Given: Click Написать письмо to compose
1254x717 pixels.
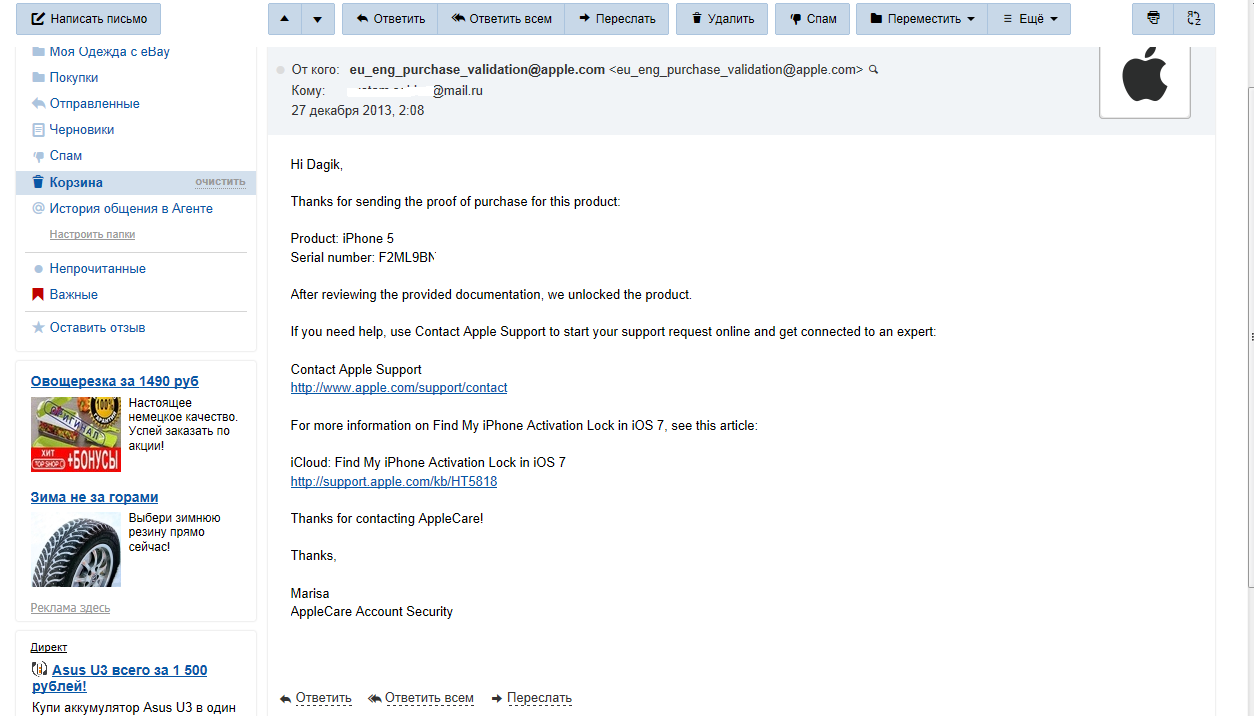Looking at the screenshot, I should [88, 19].
